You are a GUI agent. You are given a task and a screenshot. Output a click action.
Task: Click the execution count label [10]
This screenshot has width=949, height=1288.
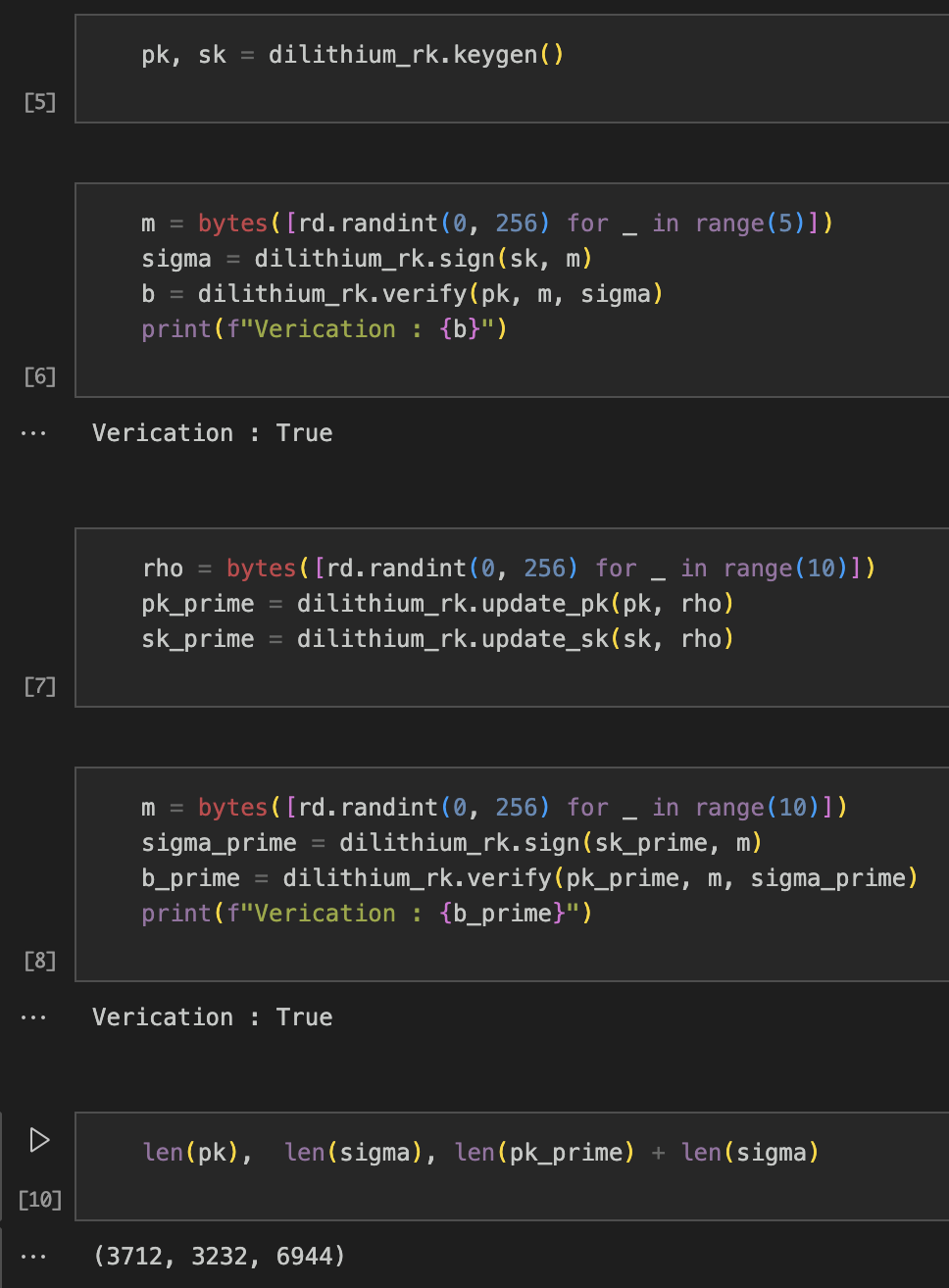click(39, 1200)
